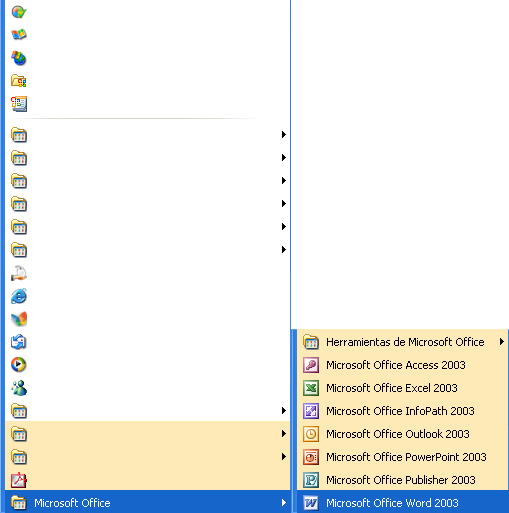
Task: Launch Microsoft Office Excel 2003
Action: [403, 388]
